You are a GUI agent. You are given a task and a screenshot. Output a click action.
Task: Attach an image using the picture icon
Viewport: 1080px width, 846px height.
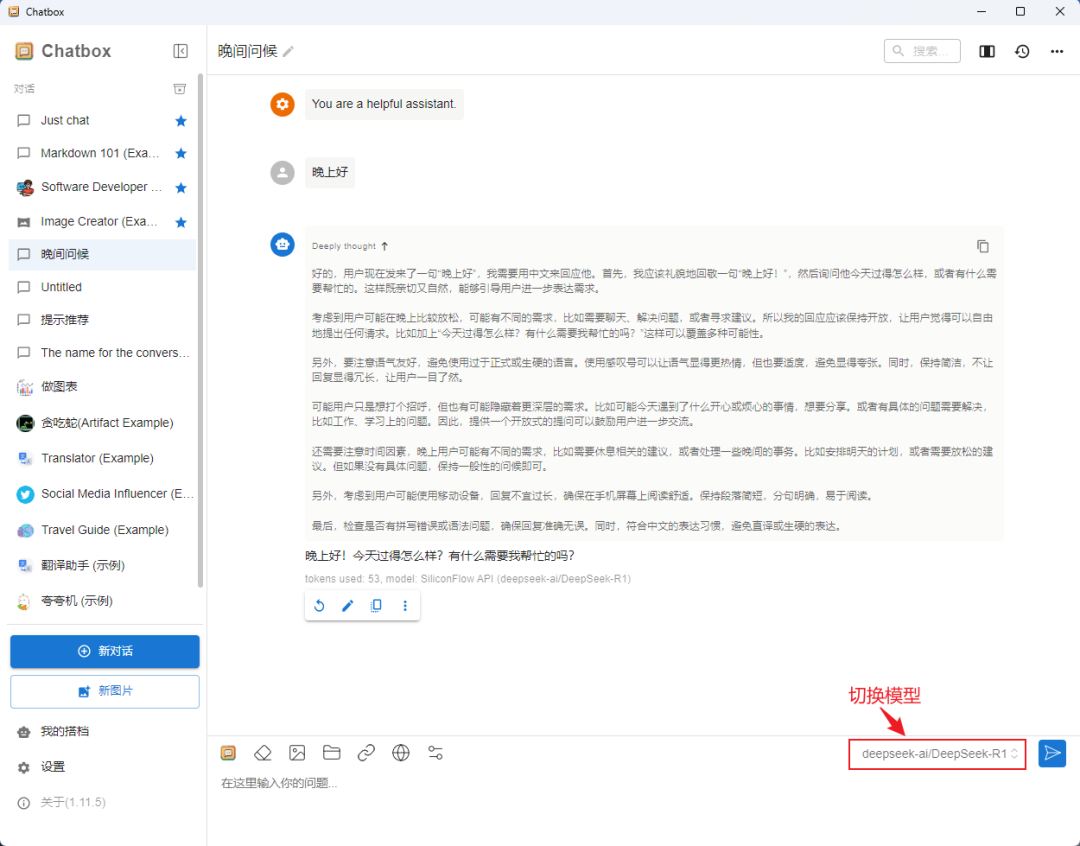point(297,753)
